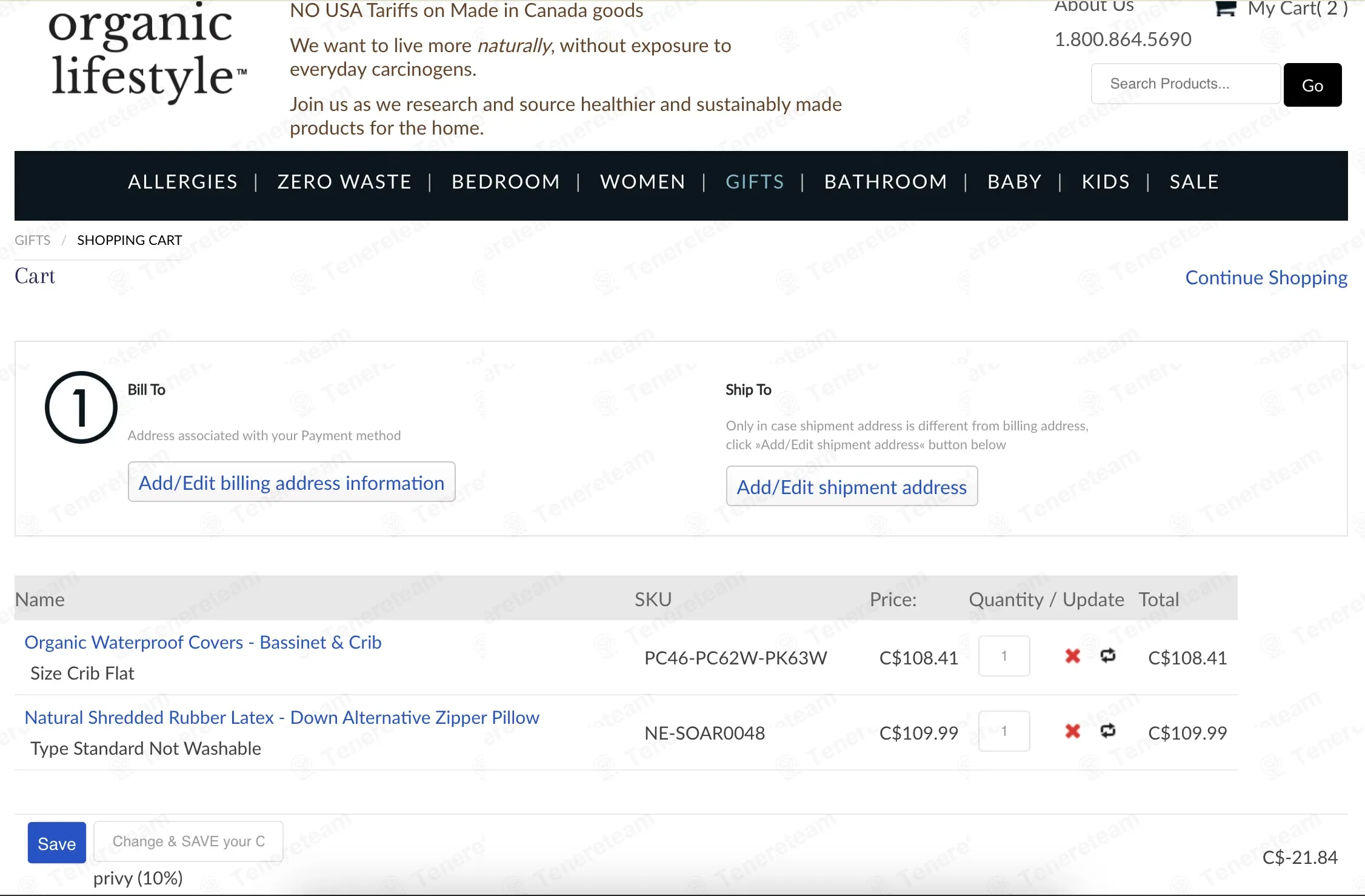Click quantity field for NE-SOAR0048
1365x896 pixels.
click(1004, 731)
